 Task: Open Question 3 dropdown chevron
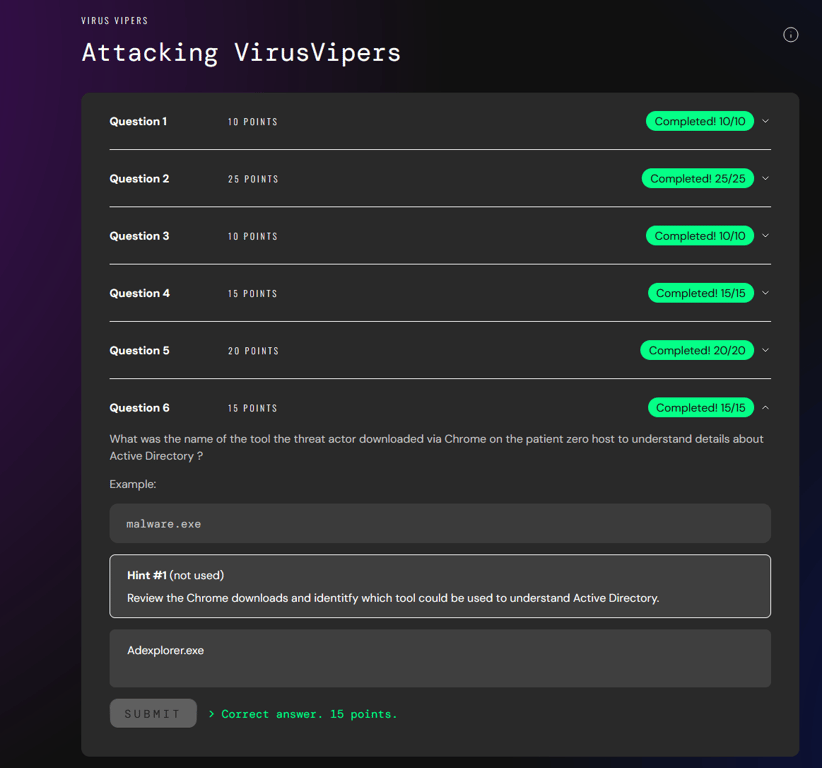pyautogui.click(x=766, y=236)
